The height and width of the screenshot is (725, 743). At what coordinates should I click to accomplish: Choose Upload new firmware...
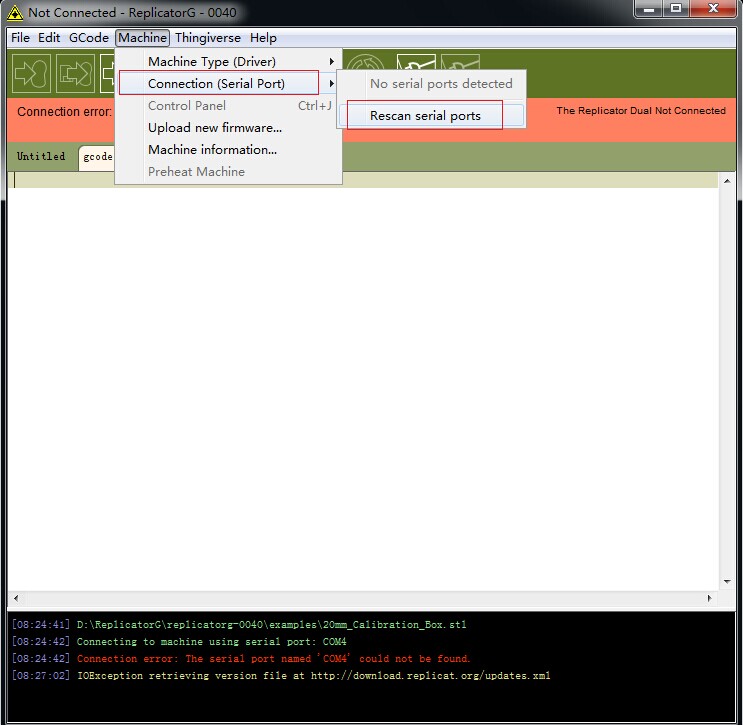(x=228, y=127)
